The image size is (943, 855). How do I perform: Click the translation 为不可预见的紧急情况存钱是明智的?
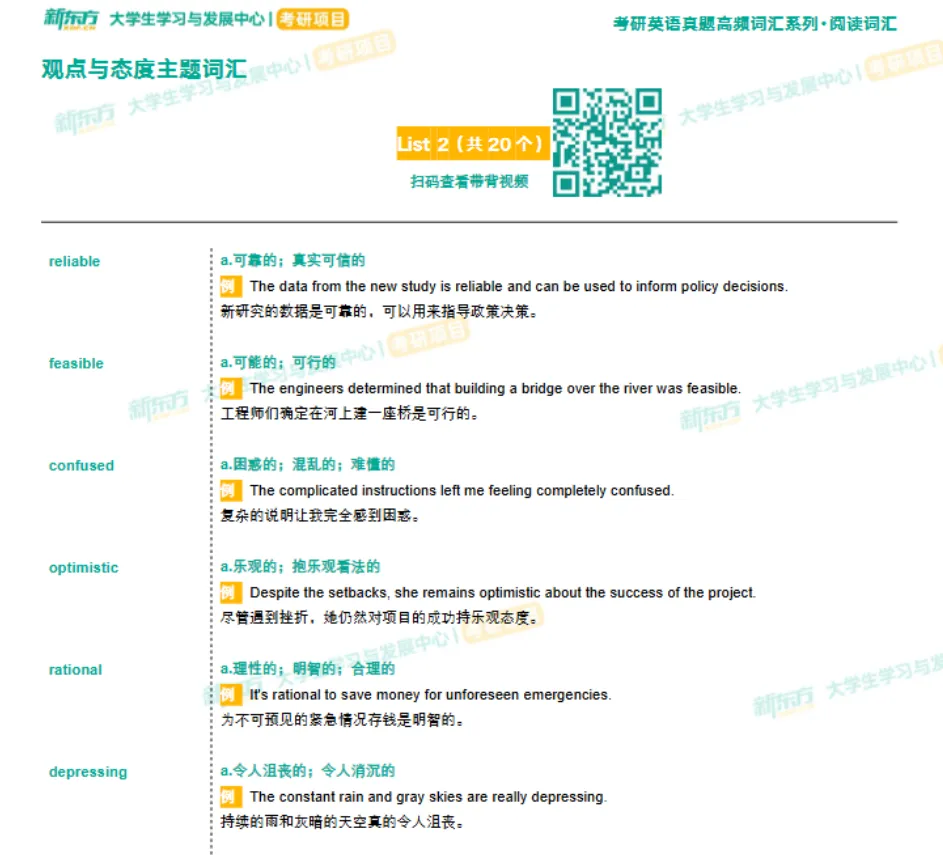click(x=342, y=720)
